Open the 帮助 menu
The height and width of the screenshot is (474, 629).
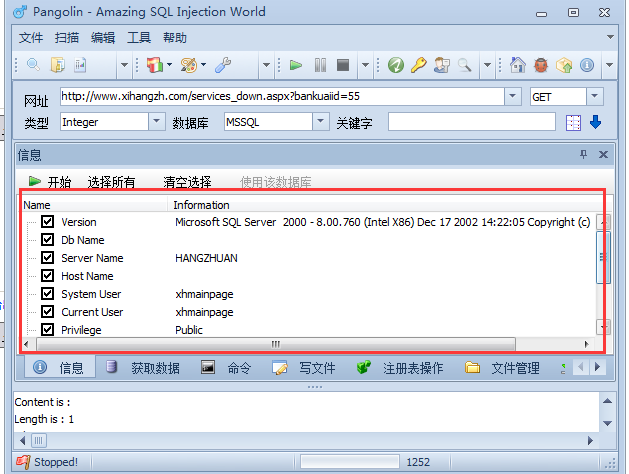[x=174, y=38]
